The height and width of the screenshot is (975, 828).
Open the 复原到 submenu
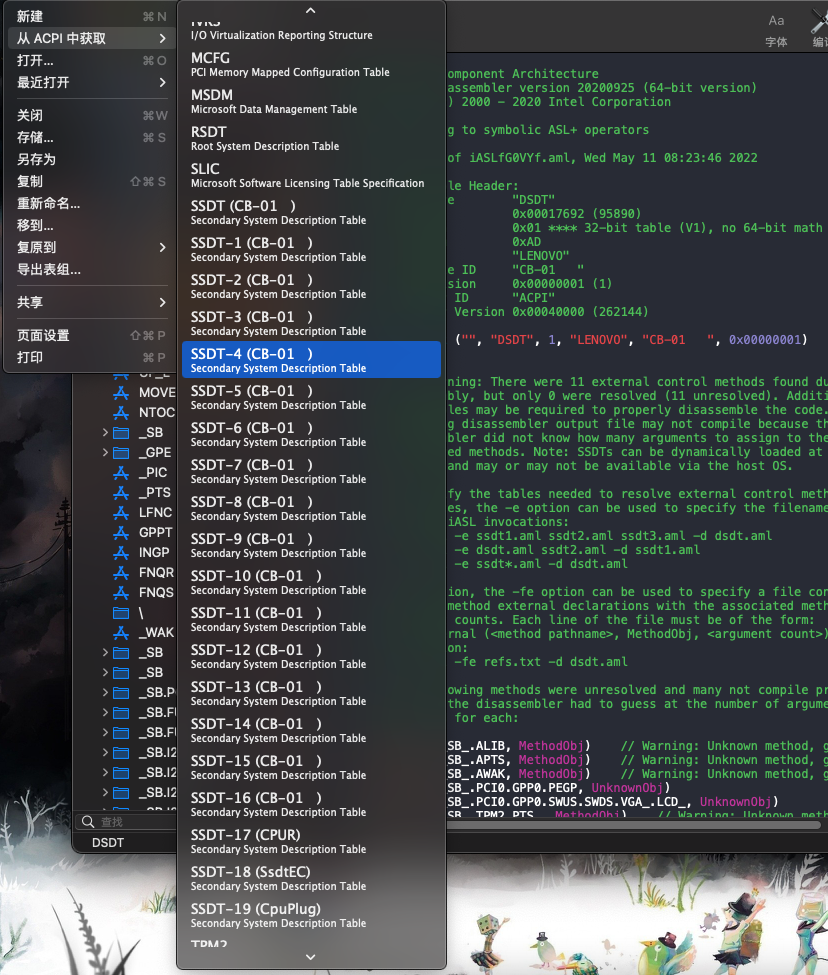90,247
